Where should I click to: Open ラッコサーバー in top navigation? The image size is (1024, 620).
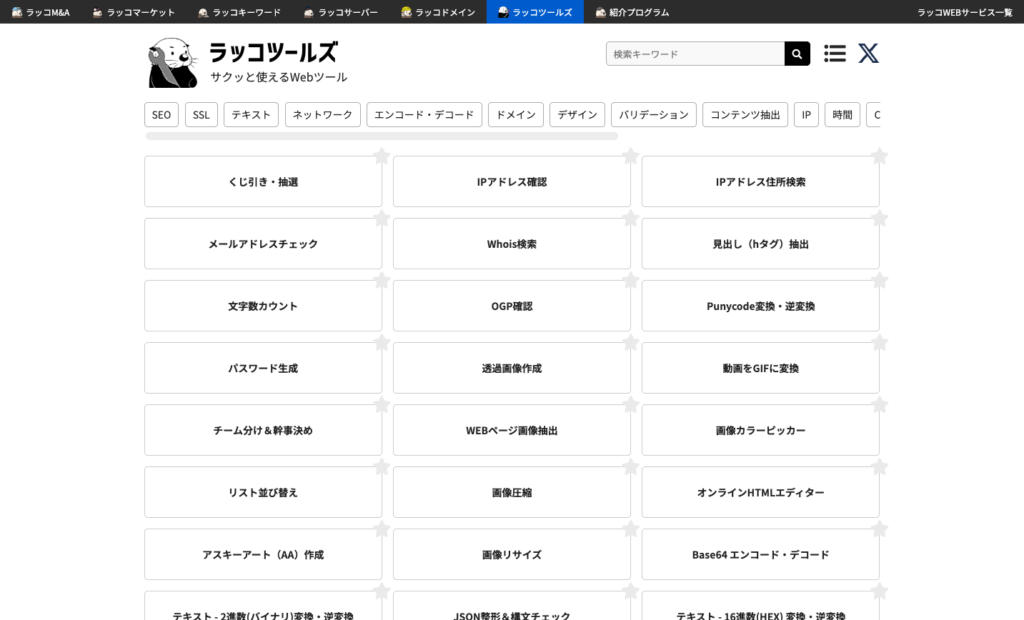[x=341, y=12]
